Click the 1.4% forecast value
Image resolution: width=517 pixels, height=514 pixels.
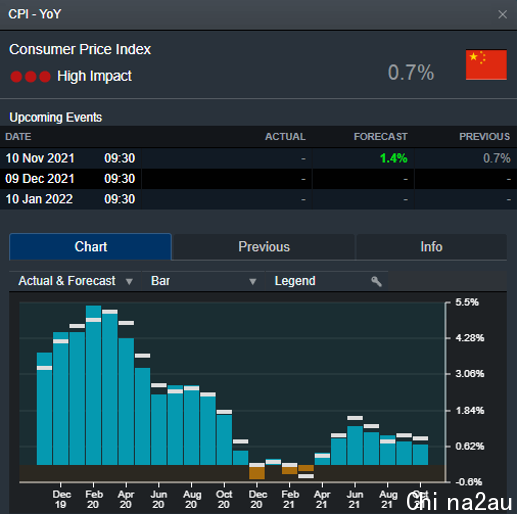[x=394, y=158]
